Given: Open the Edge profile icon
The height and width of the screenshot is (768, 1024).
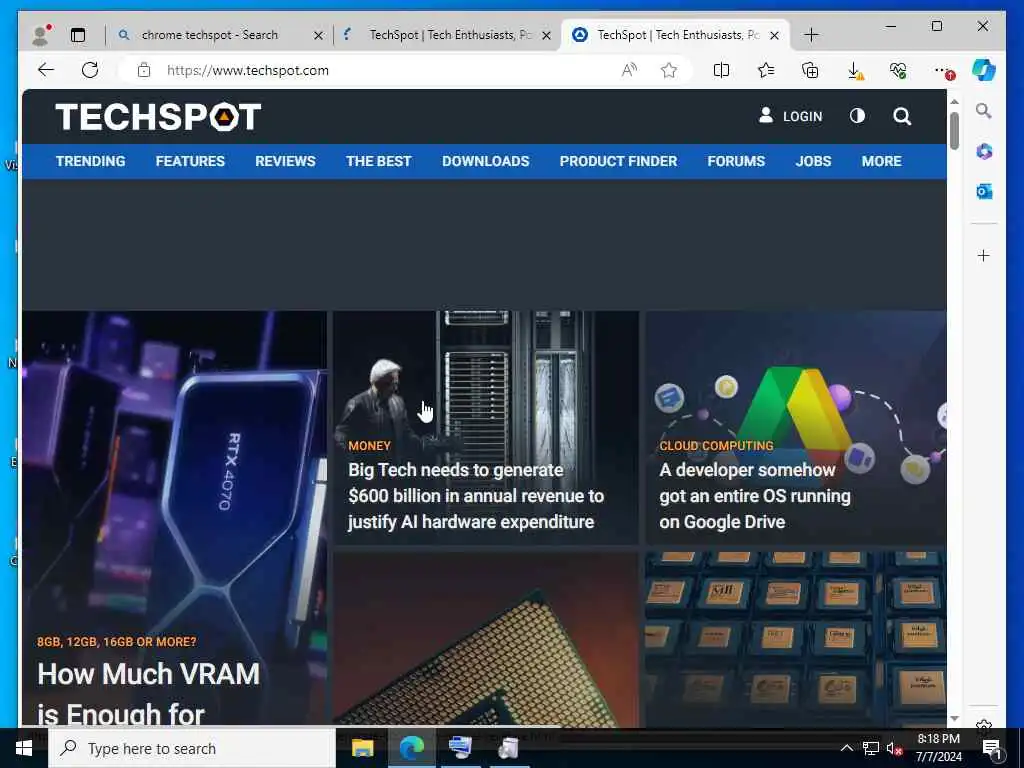Looking at the screenshot, I should pos(41,35).
